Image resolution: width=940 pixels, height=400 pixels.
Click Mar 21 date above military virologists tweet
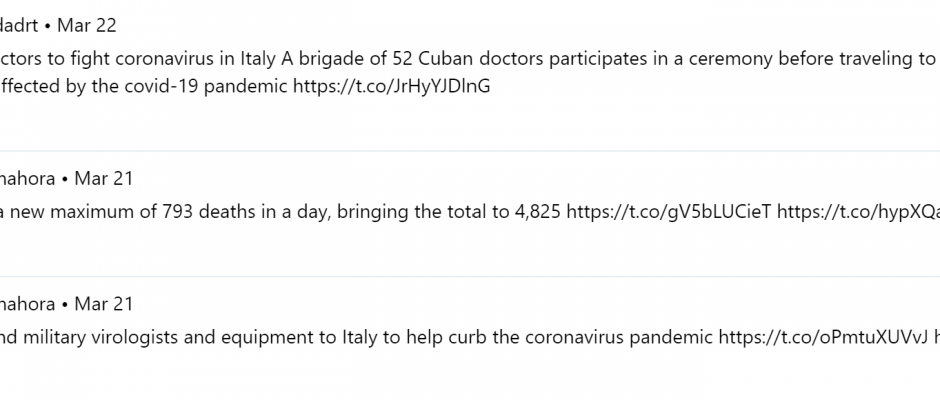104,304
